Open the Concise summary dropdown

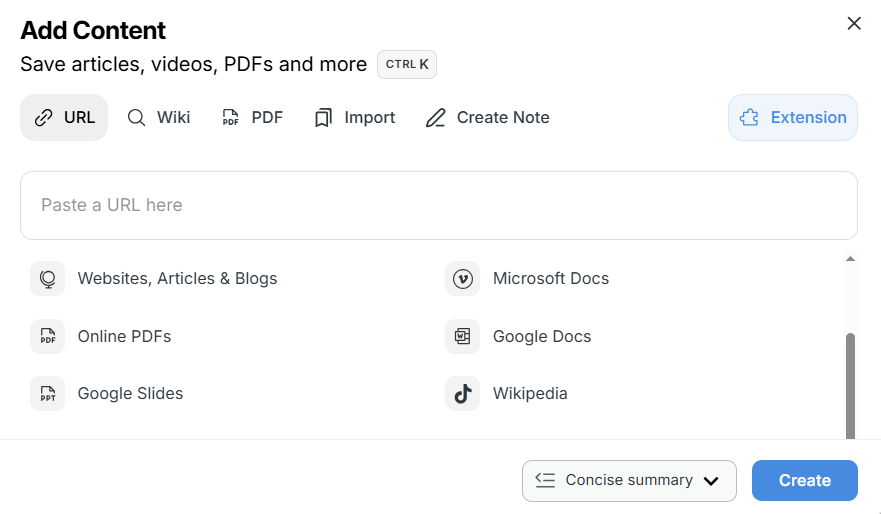(628, 480)
